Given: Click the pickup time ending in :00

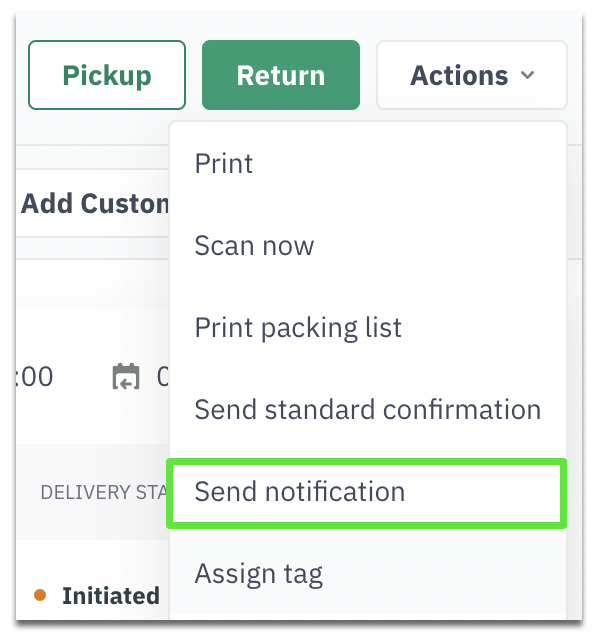Looking at the screenshot, I should click(x=34, y=377).
